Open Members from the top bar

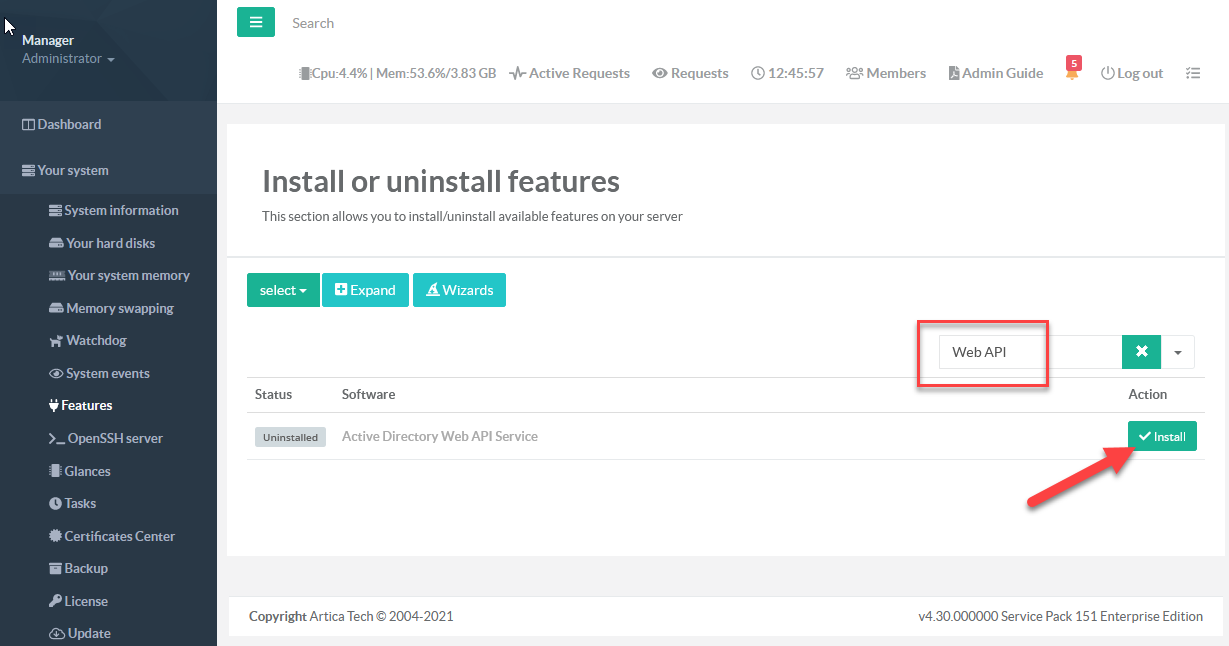(886, 73)
